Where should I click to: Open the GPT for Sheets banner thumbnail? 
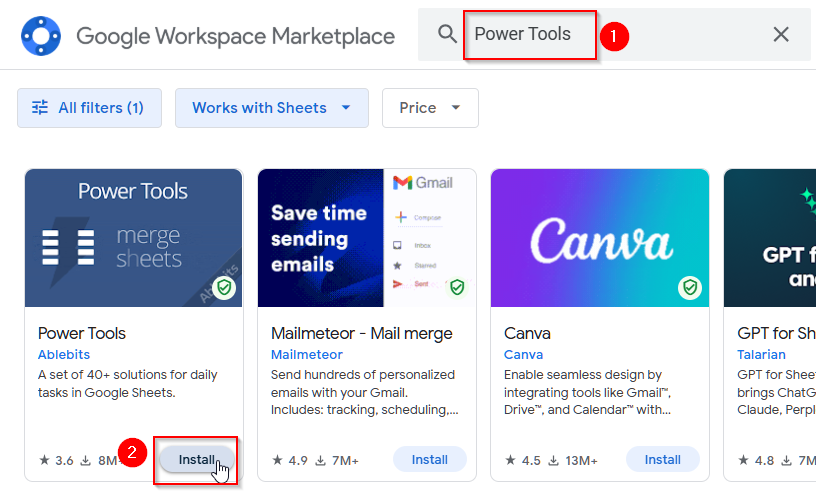(770, 238)
